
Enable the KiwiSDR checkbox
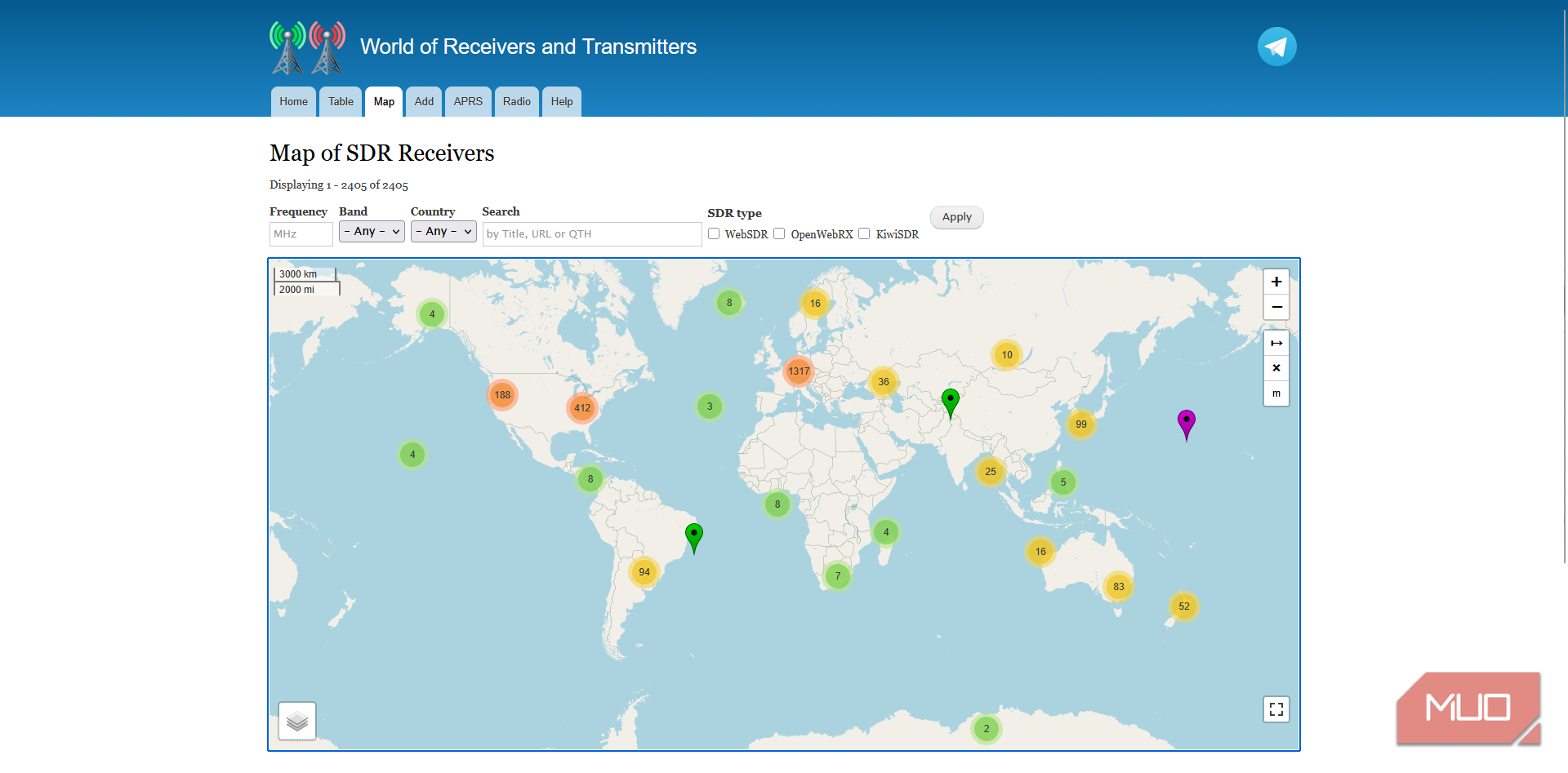coord(864,233)
